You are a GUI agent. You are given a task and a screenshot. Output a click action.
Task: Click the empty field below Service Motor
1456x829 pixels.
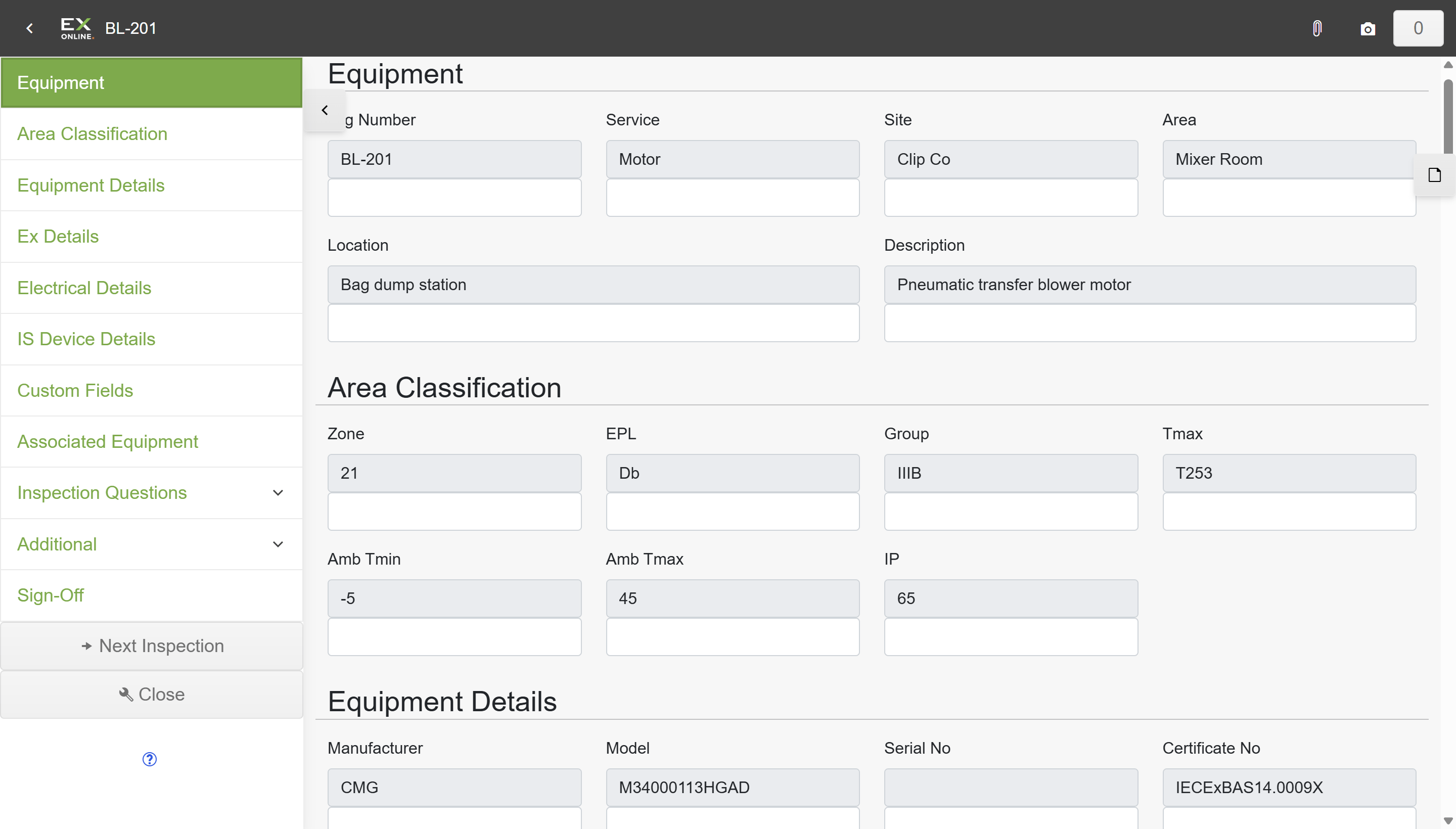pyautogui.click(x=733, y=198)
